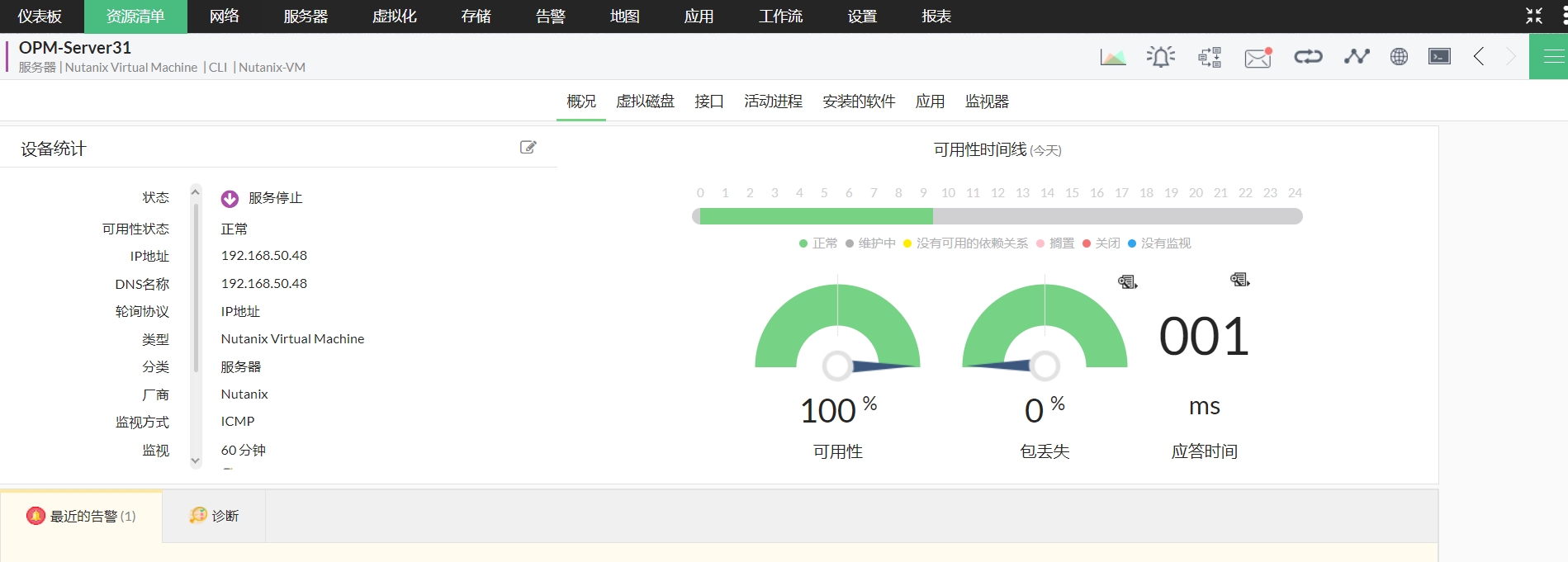Screen dimensions: 1568x562
Task: Click the 192.168.50.48 value beside DNS名称
Action: 264,284
